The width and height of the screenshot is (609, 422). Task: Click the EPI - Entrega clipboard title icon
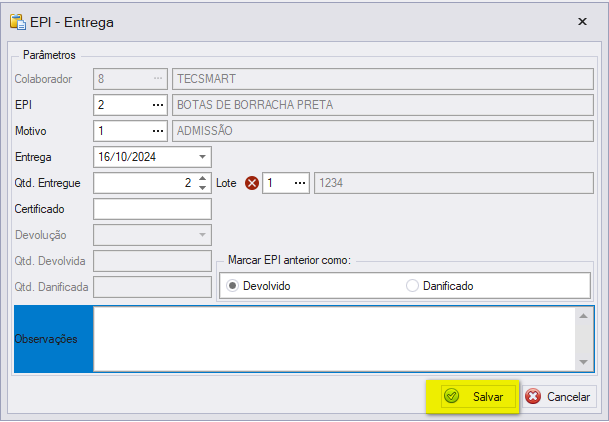pyautogui.click(x=18, y=22)
